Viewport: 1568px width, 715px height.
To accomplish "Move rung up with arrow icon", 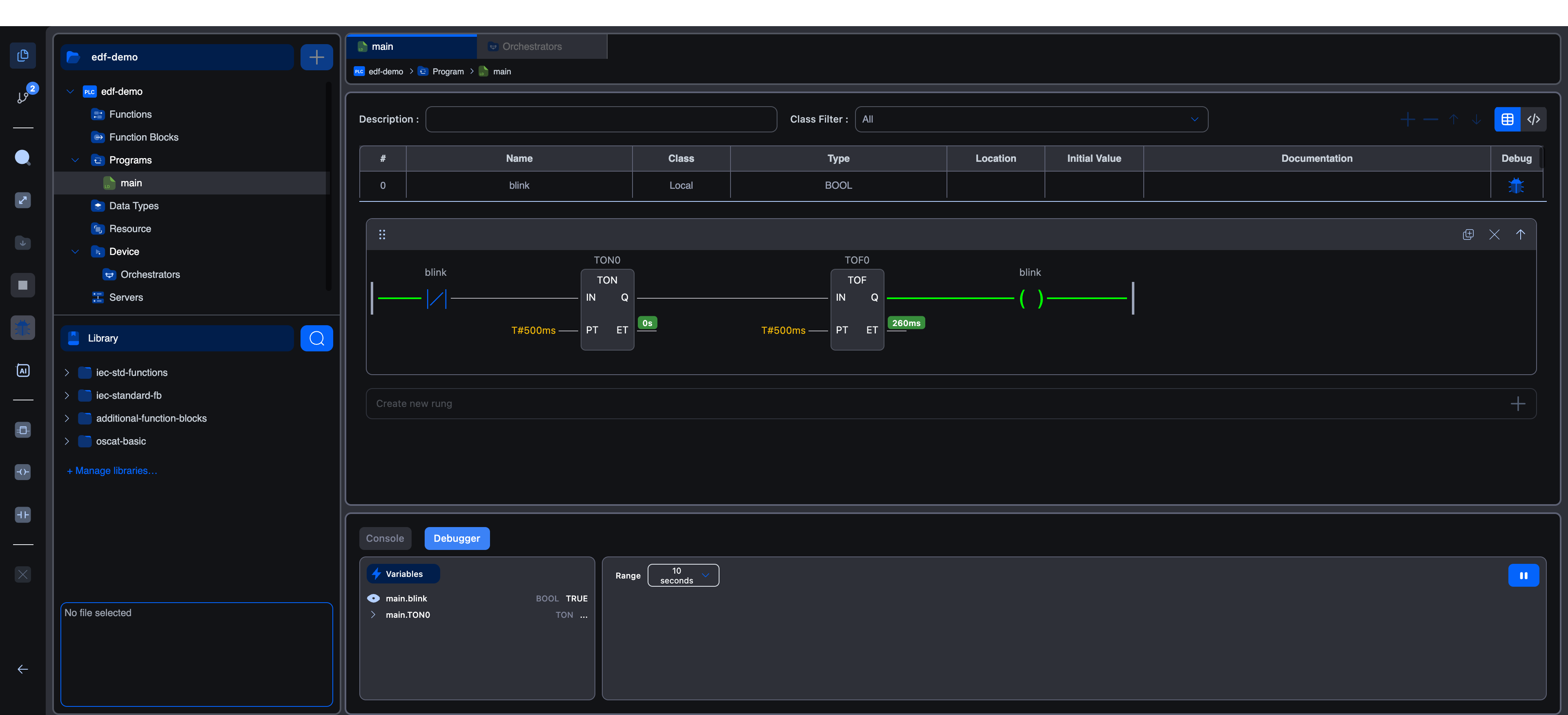I will [x=1521, y=235].
